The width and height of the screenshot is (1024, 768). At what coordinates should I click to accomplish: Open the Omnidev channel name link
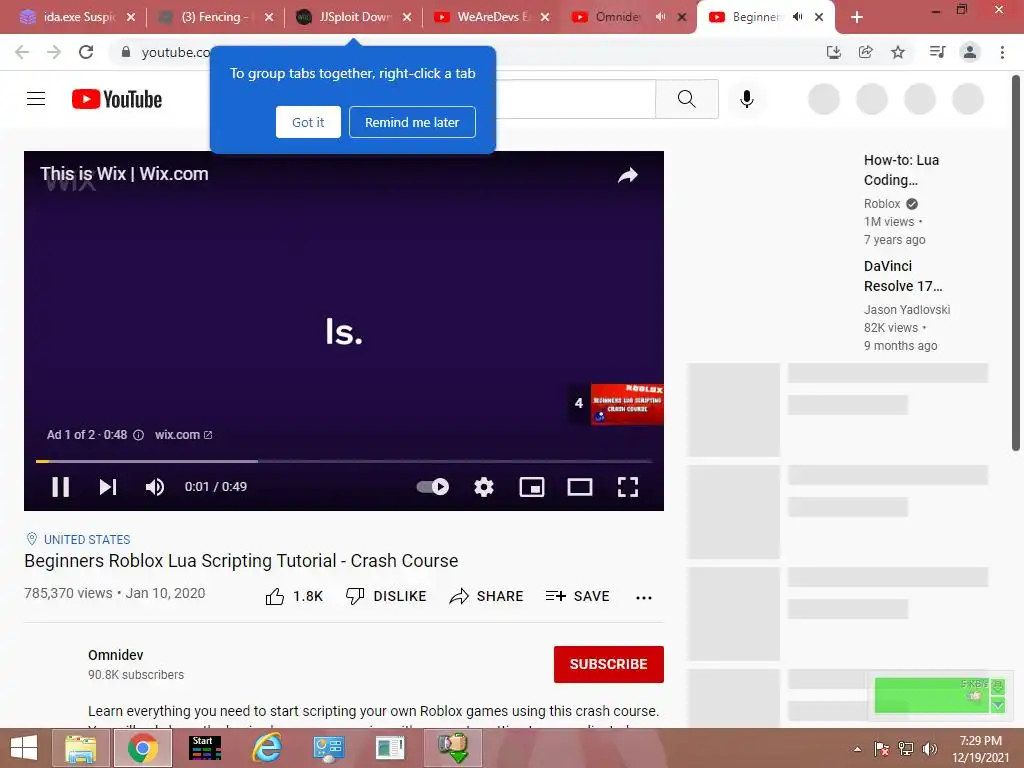(116, 655)
